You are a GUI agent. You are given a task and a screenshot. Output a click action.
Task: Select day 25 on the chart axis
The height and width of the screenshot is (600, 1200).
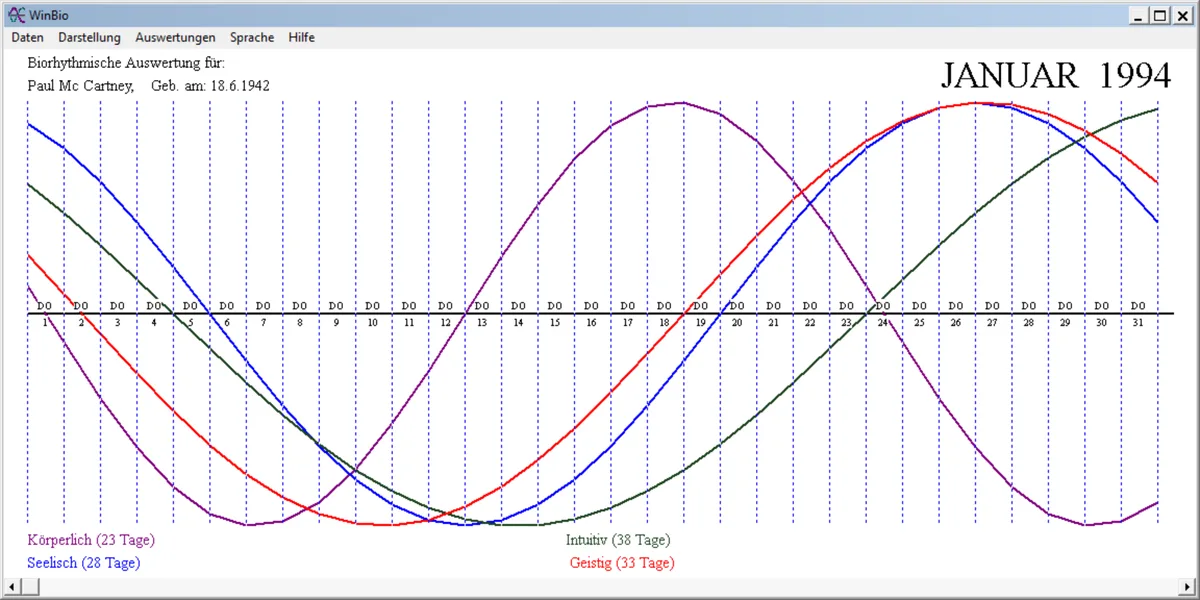(x=919, y=323)
